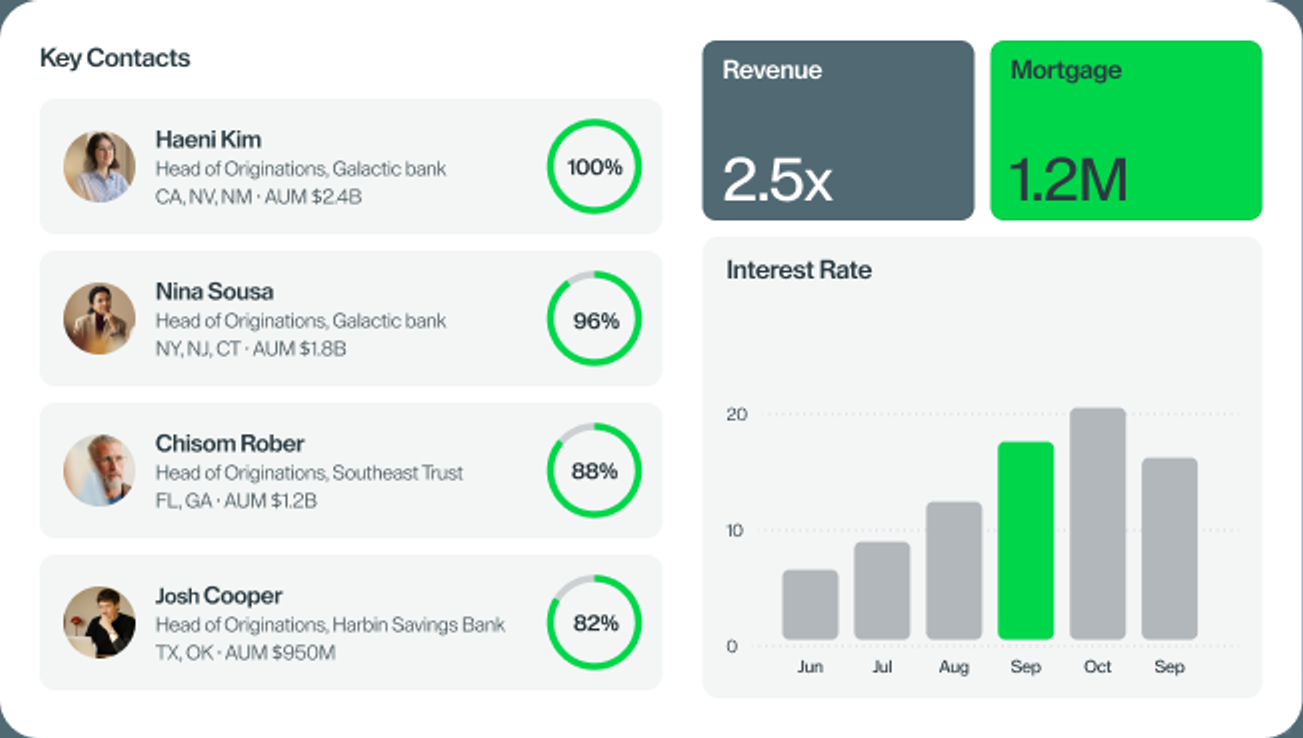The width and height of the screenshot is (1303, 738).
Task: Click Nina Sousa's avatar picture
Action: pyautogui.click(x=99, y=319)
